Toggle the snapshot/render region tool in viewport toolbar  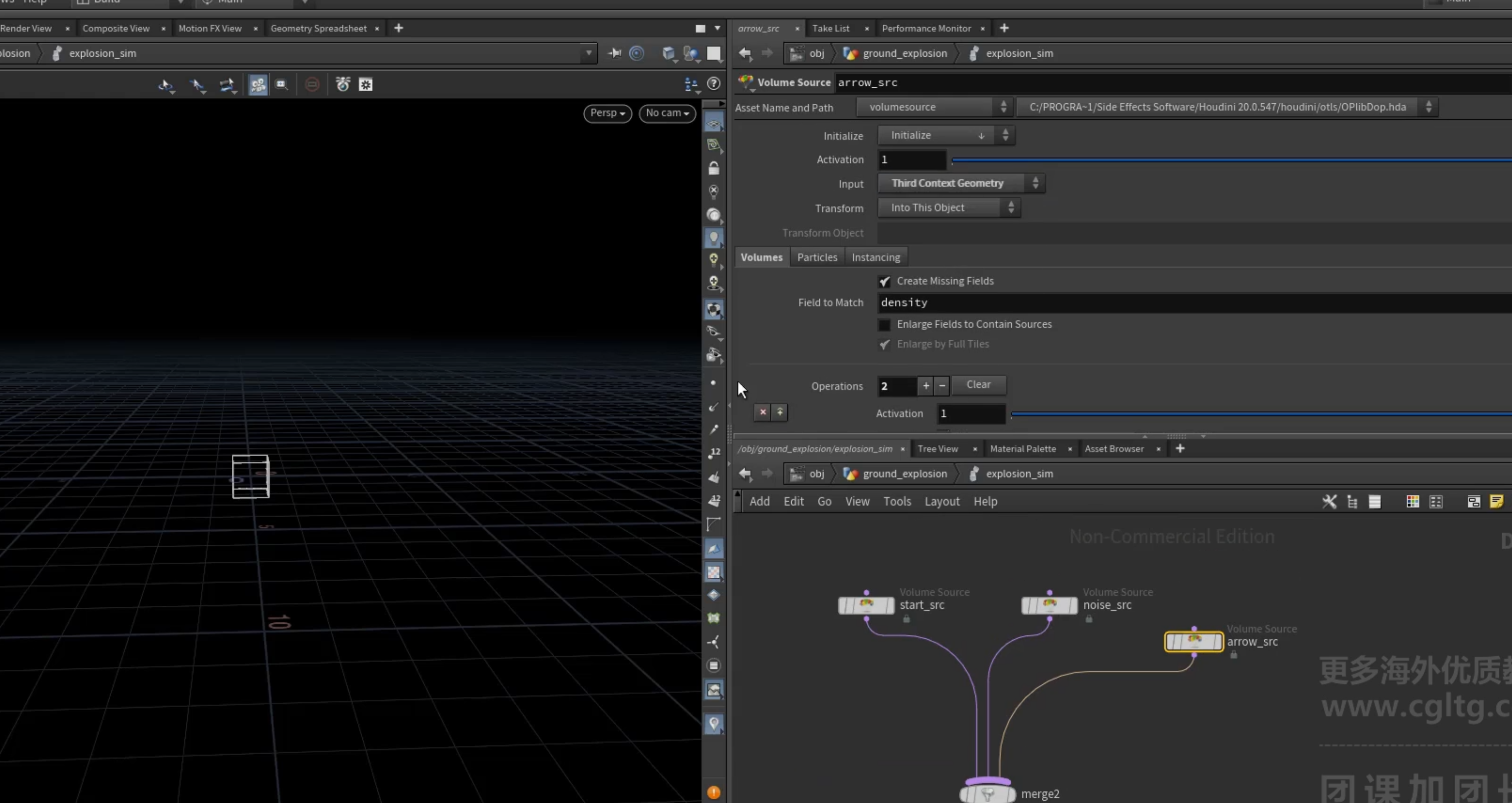282,84
